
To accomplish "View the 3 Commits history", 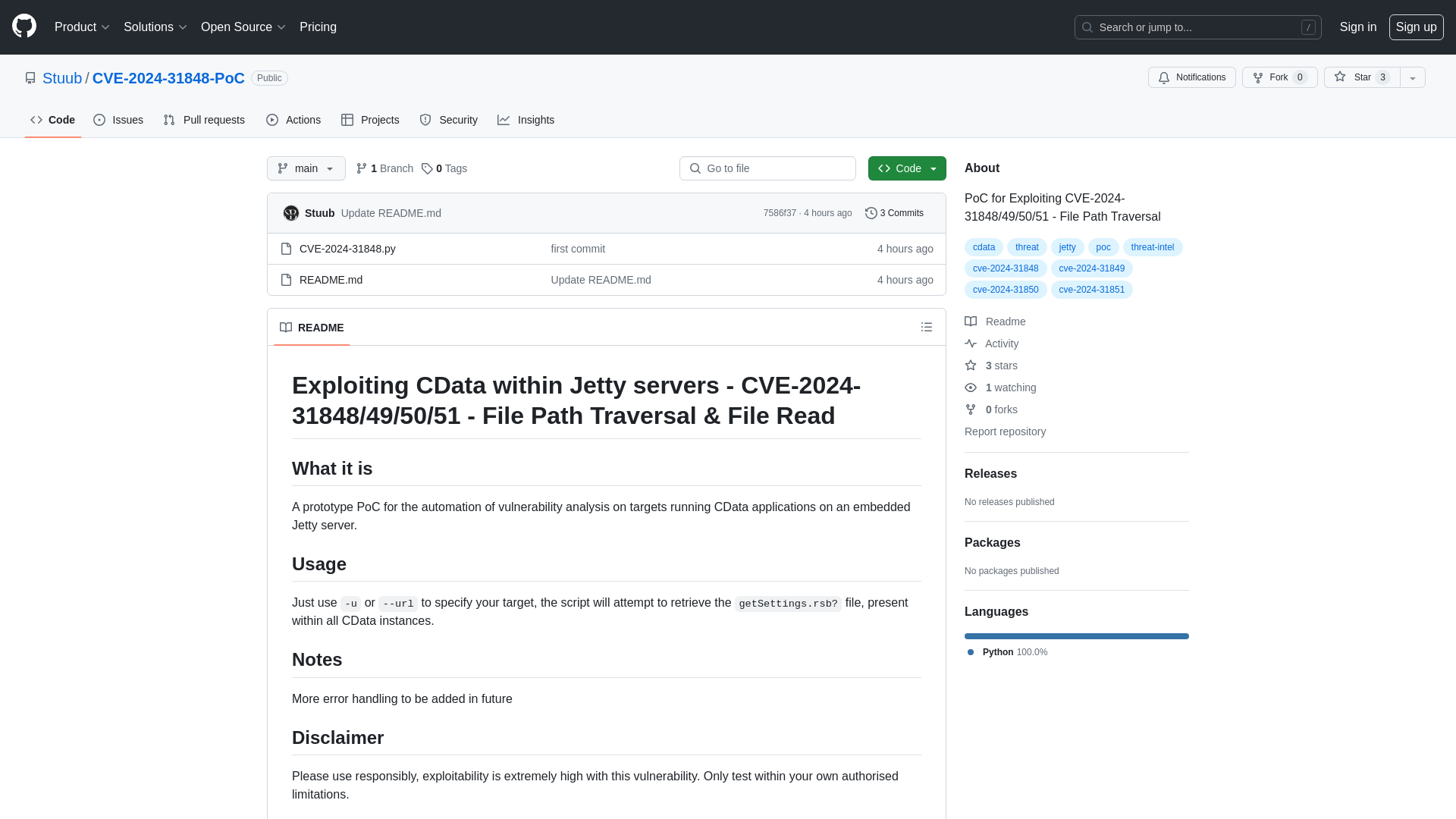I will coord(894,213).
